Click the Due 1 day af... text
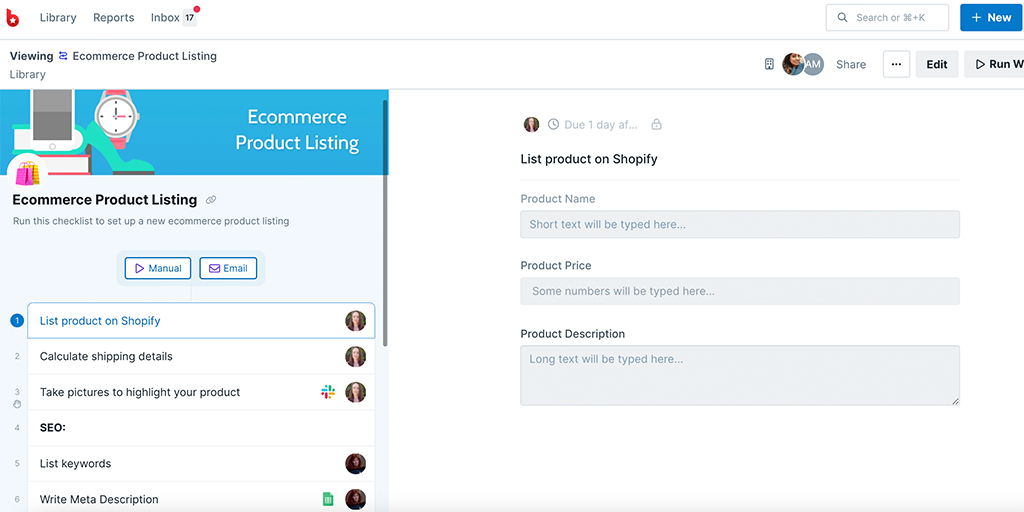The height and width of the screenshot is (512, 1024). [601, 124]
